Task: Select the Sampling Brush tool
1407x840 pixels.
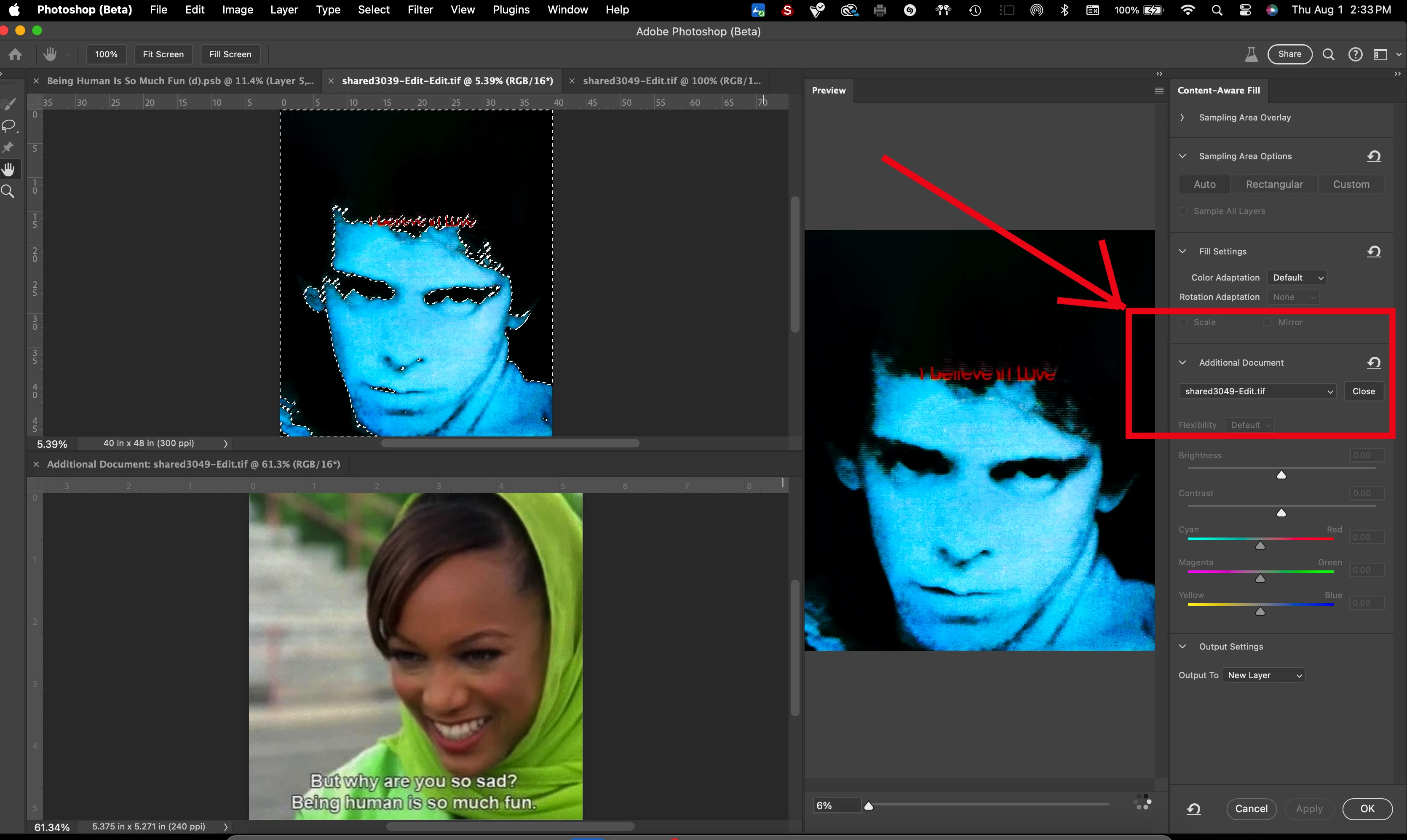Action: point(9,104)
